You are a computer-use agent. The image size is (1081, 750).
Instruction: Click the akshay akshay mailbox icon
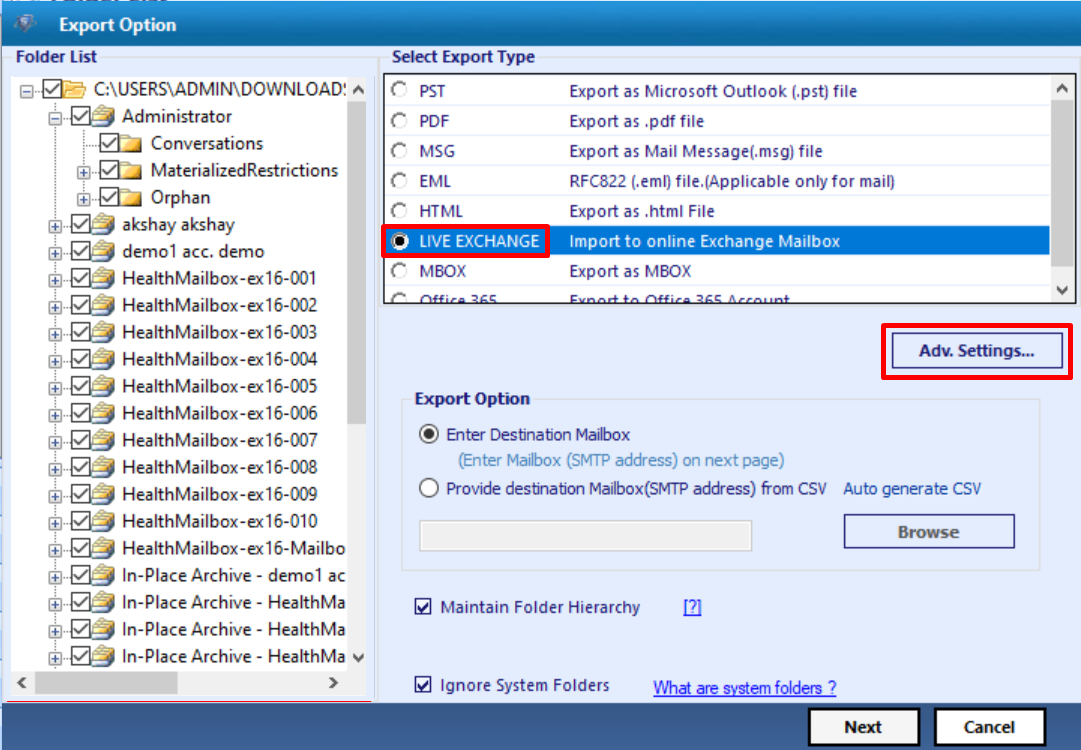pos(104,225)
